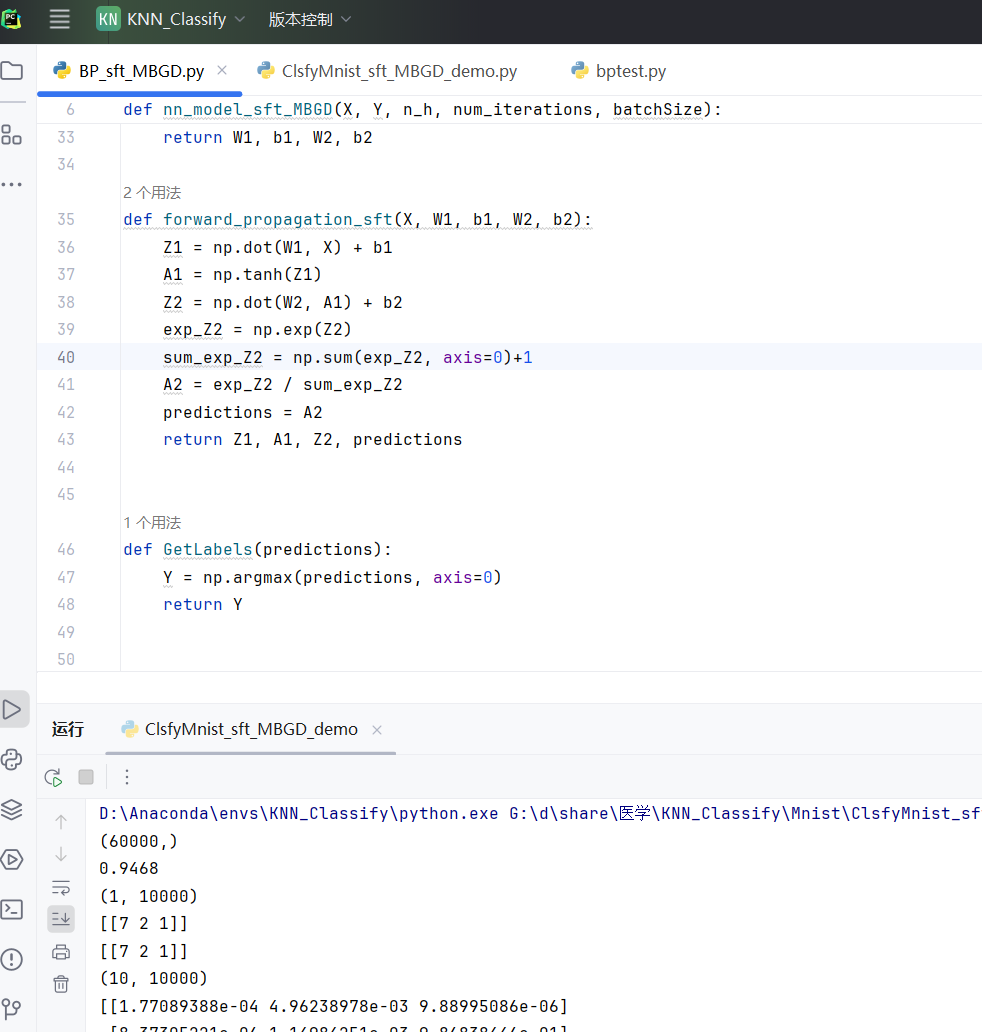The height and width of the screenshot is (1032, 982).
Task: Toggle the Run tool window sidebar button
Action: tap(12, 709)
